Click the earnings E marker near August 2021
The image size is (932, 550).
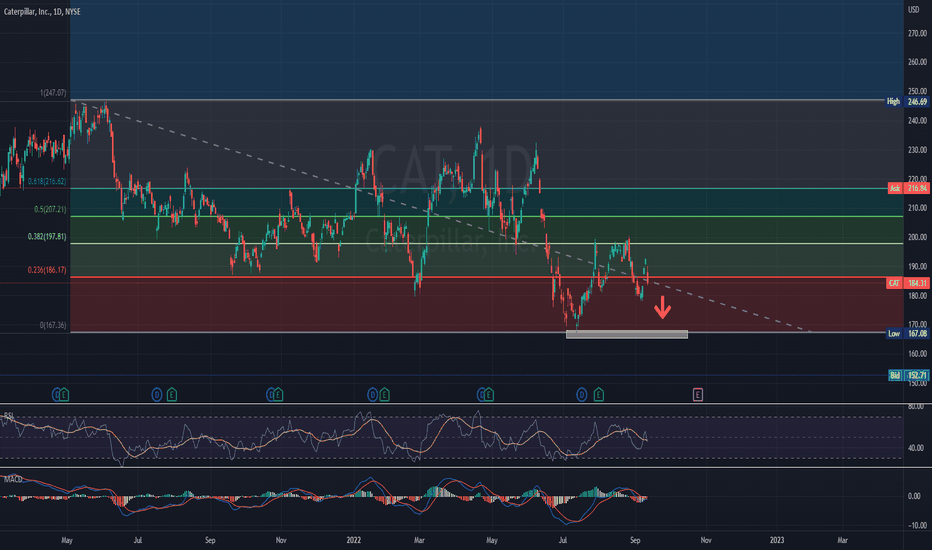click(x=172, y=394)
